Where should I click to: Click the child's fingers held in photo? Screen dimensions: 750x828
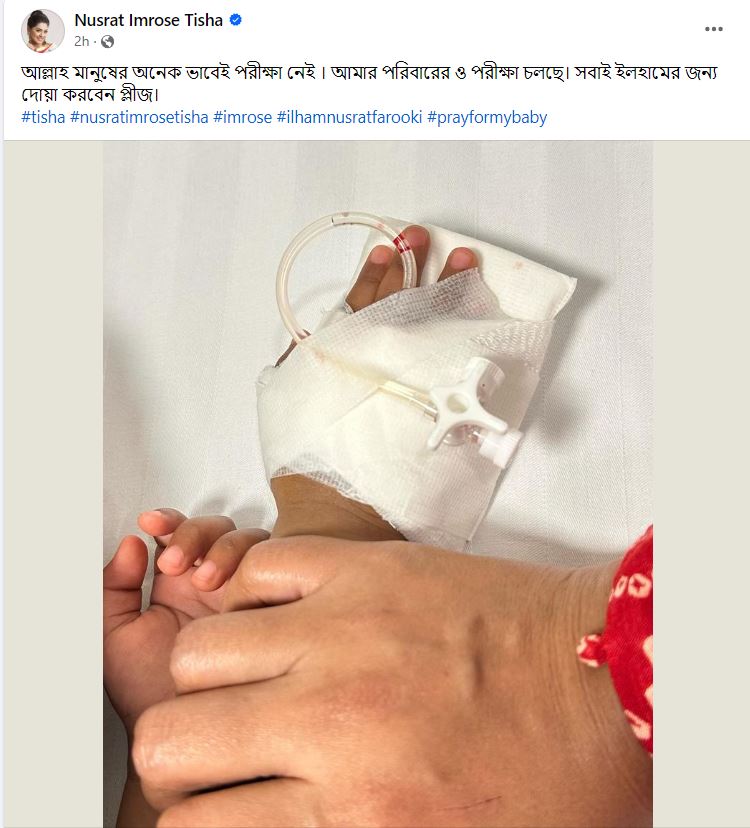tap(190, 549)
